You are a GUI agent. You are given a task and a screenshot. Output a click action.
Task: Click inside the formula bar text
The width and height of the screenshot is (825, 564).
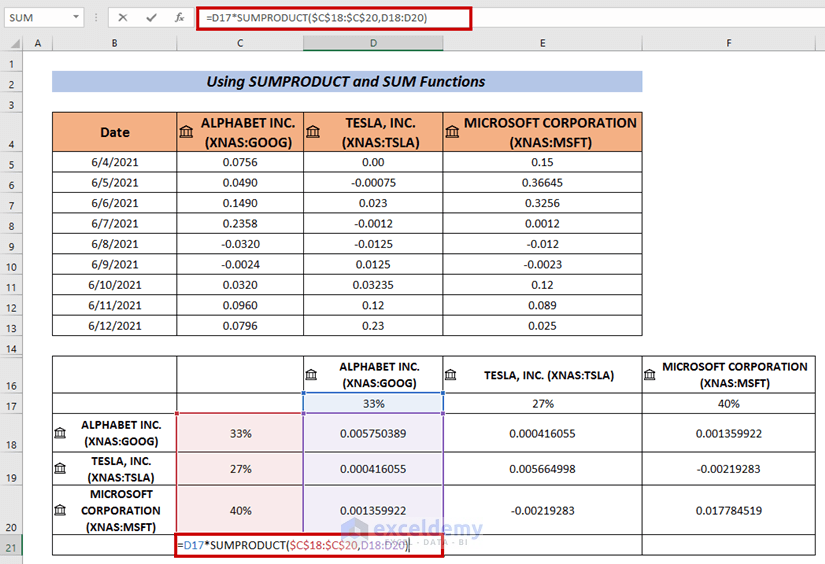(x=316, y=18)
